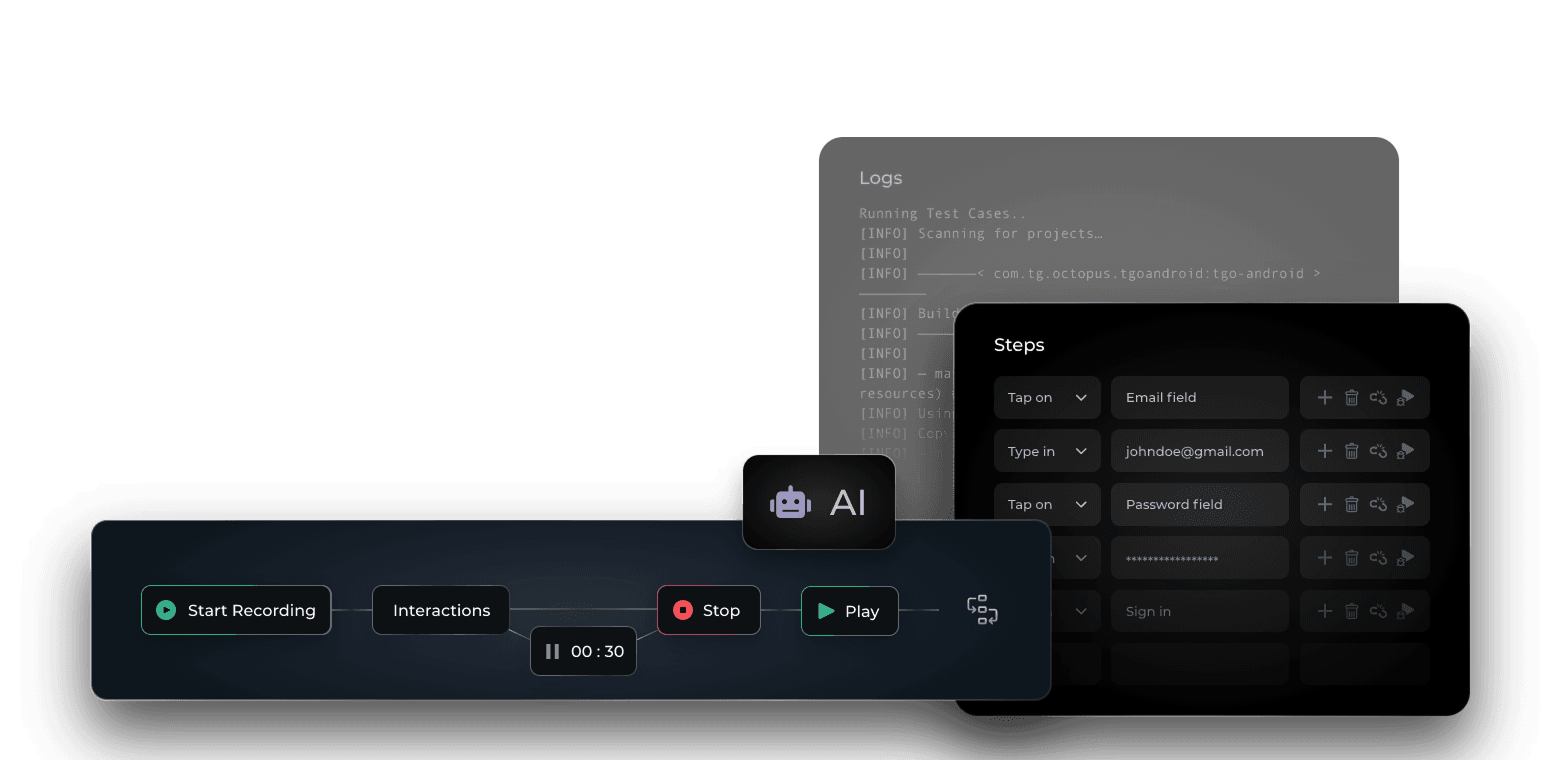Click the AI robot icon
This screenshot has height=760, width=1560.
click(790, 502)
